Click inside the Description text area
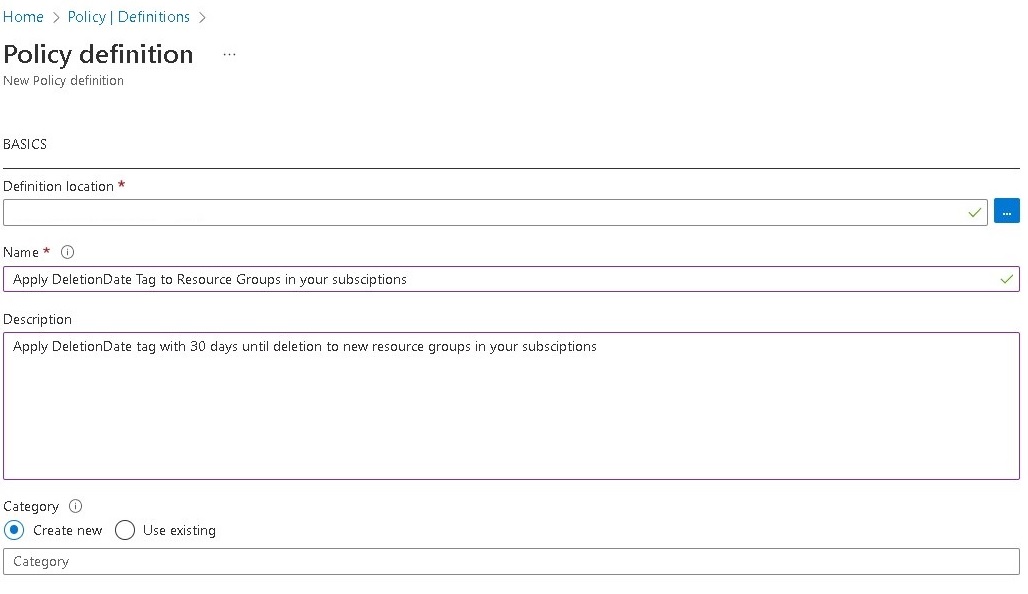Viewport: 1028px width, 594px height. pos(510,410)
